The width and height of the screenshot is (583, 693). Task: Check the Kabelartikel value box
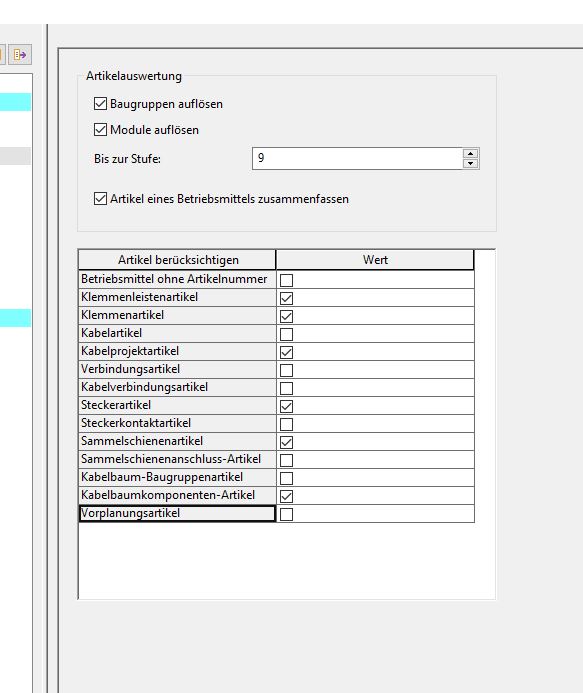pos(286,334)
